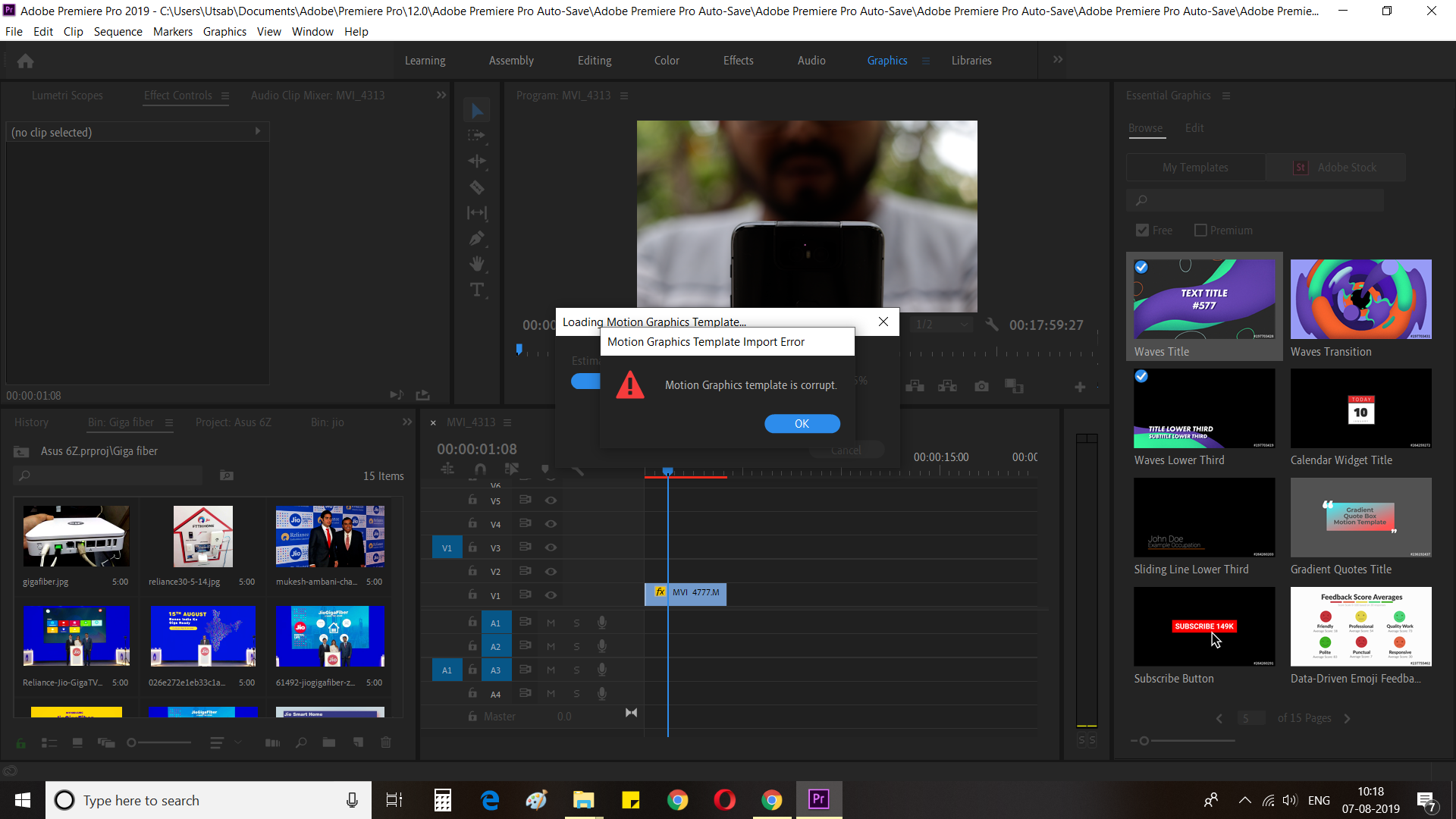Select the Razor tool

(x=477, y=187)
